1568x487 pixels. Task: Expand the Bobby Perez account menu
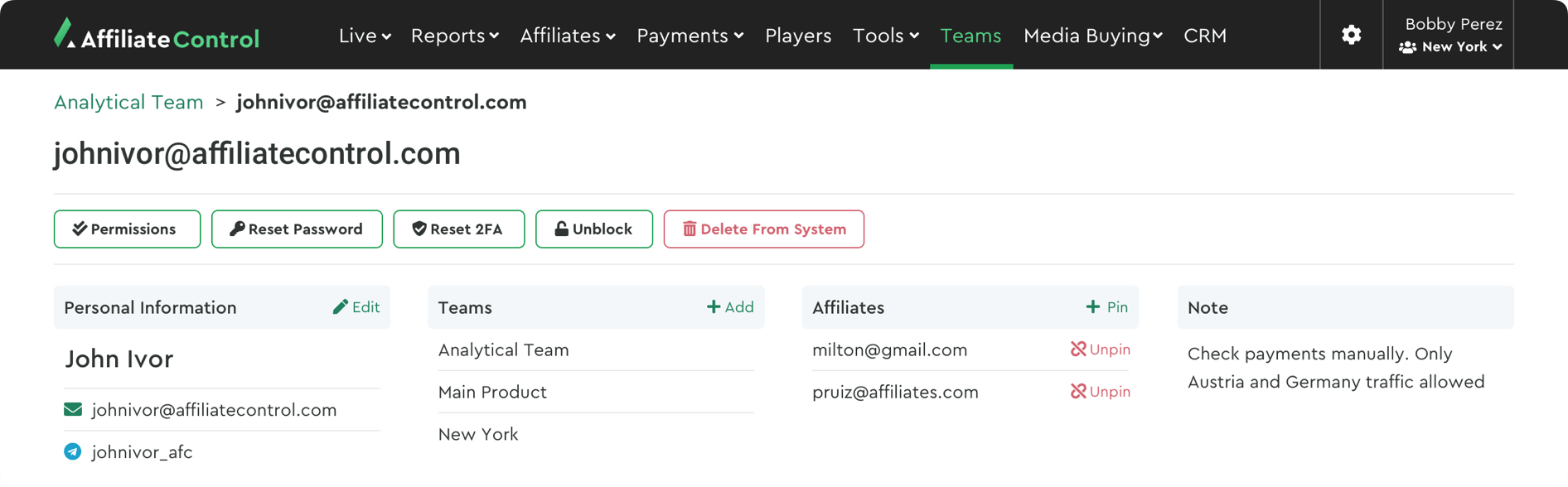(x=1452, y=36)
